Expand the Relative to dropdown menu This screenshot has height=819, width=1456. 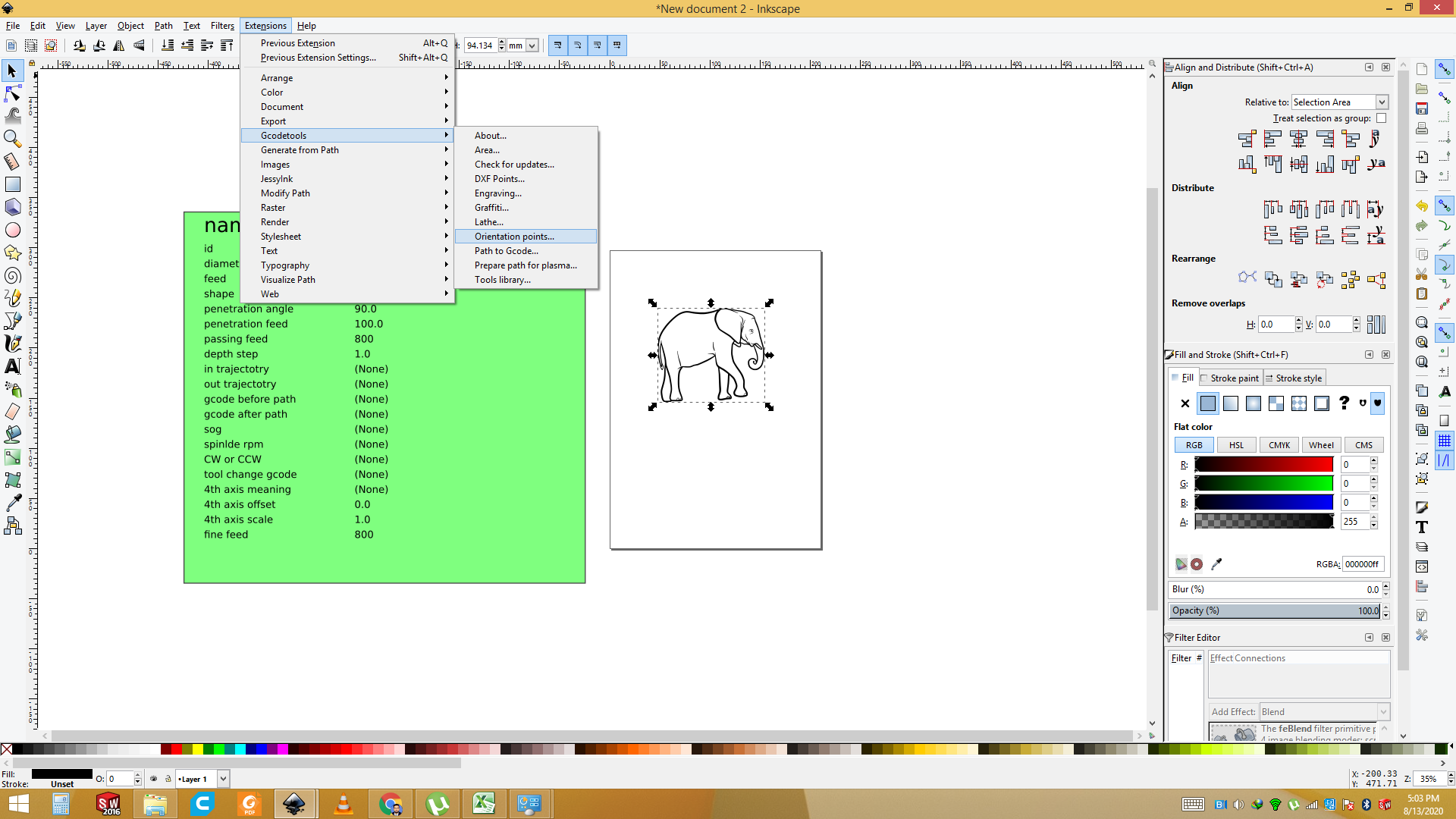tap(1384, 101)
